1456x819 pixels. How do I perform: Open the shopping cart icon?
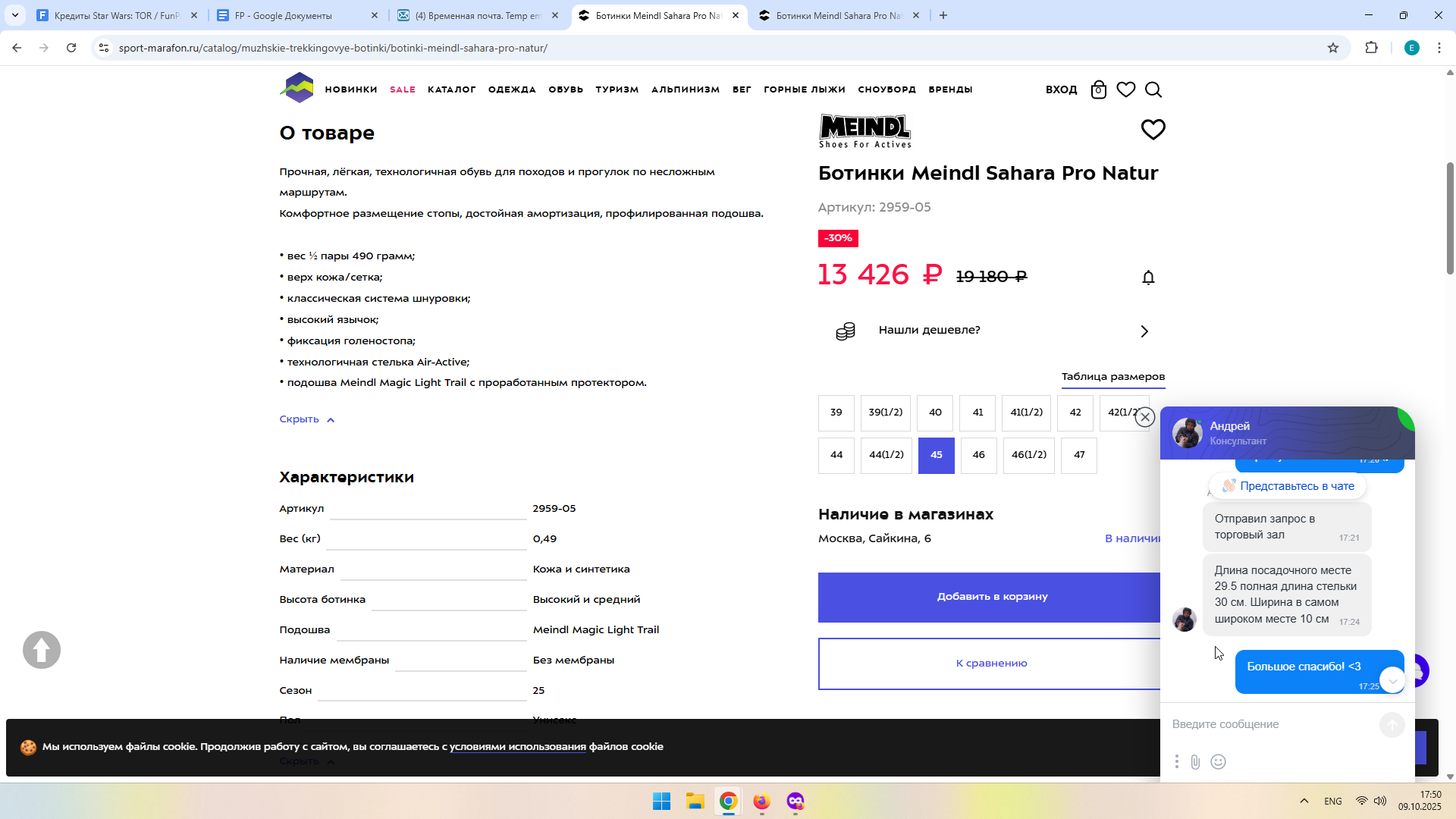1098,89
